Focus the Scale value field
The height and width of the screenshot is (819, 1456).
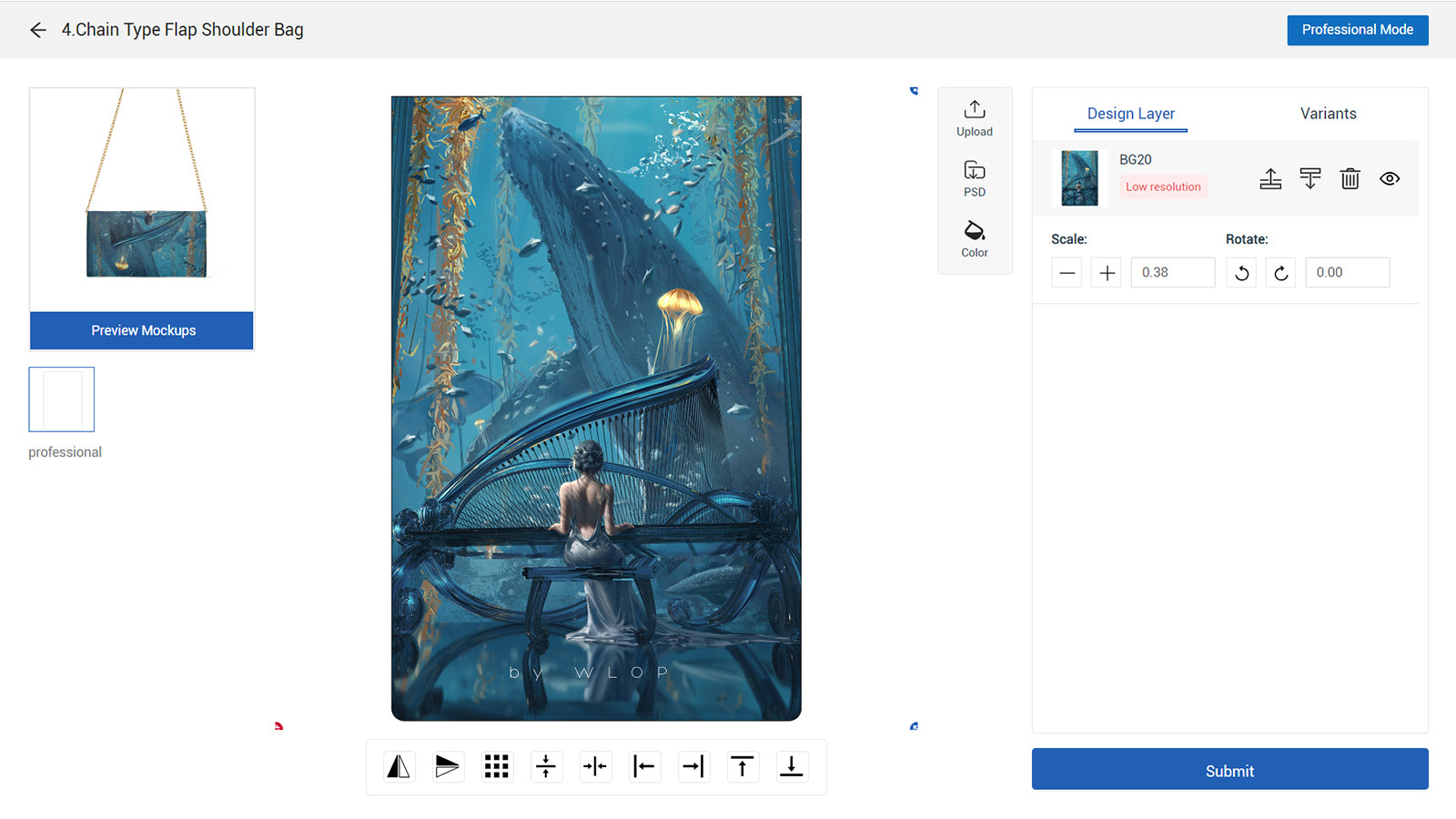pos(1173,272)
